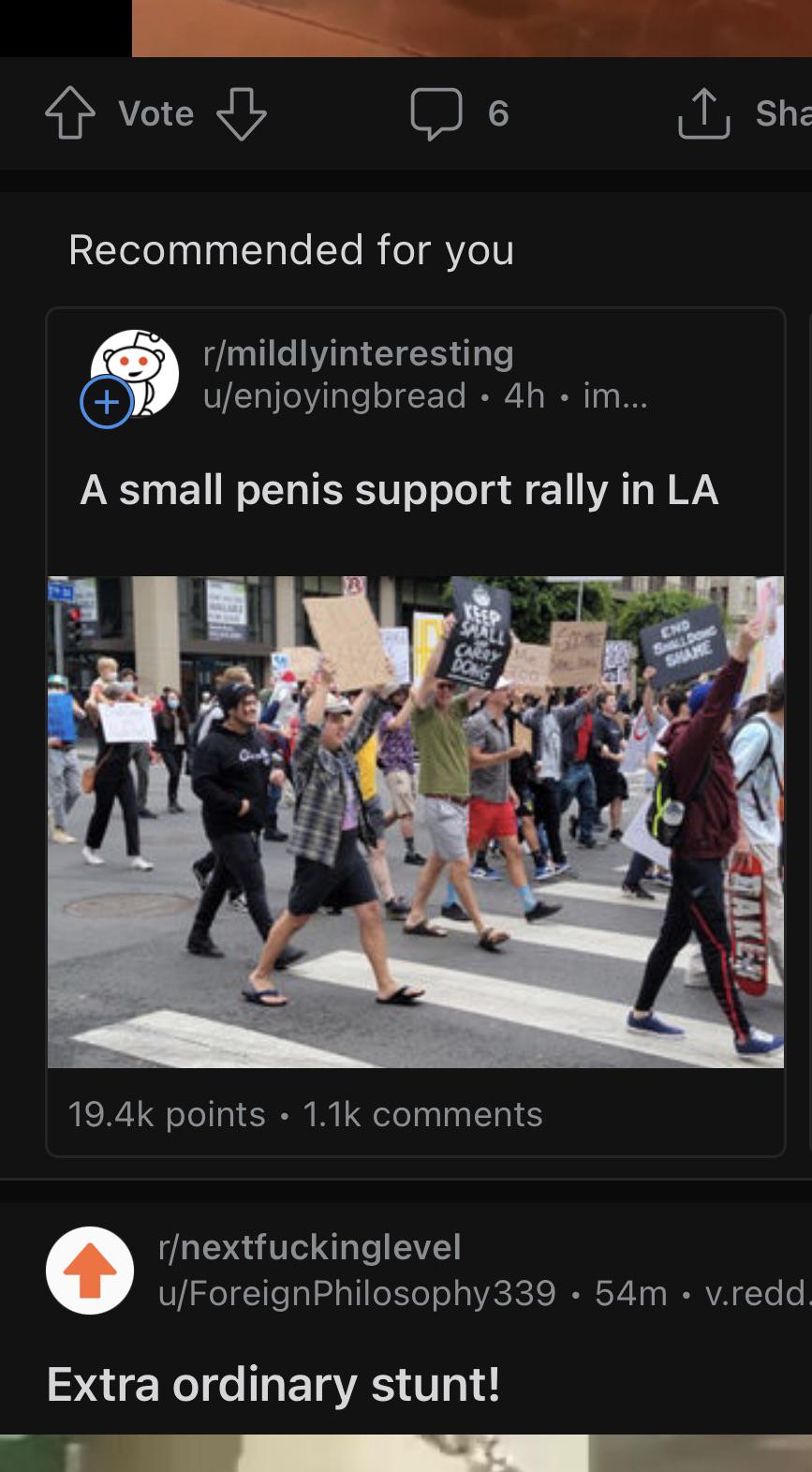Open the v.redd video source link

758,1293
